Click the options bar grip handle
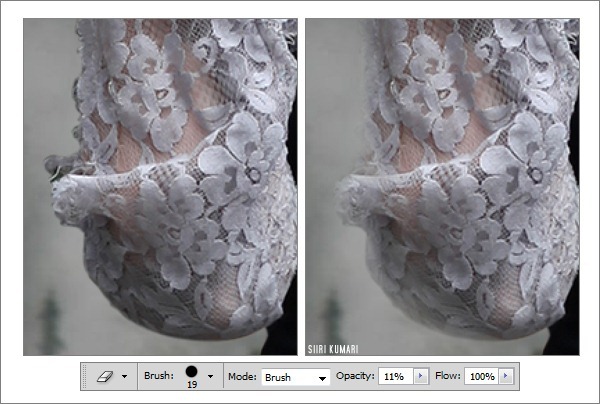This screenshot has width=600, height=404. pos(86,377)
